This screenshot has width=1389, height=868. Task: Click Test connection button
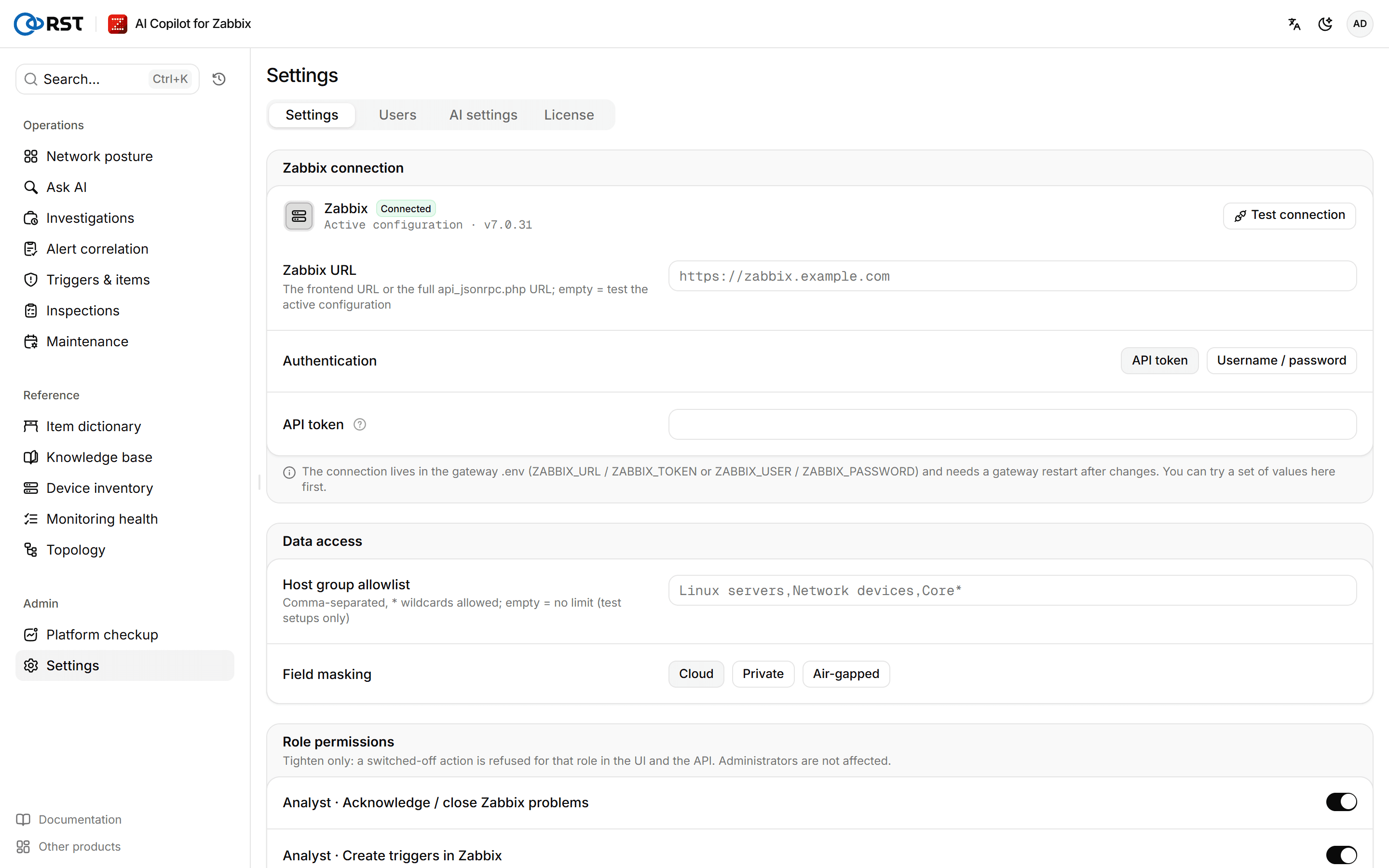pos(1289,215)
